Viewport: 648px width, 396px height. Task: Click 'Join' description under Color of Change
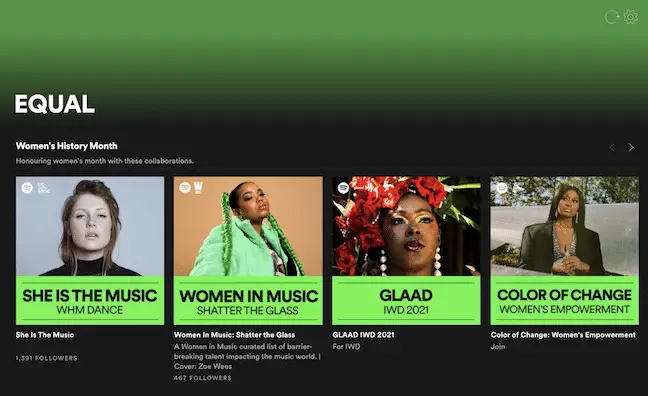[498, 346]
